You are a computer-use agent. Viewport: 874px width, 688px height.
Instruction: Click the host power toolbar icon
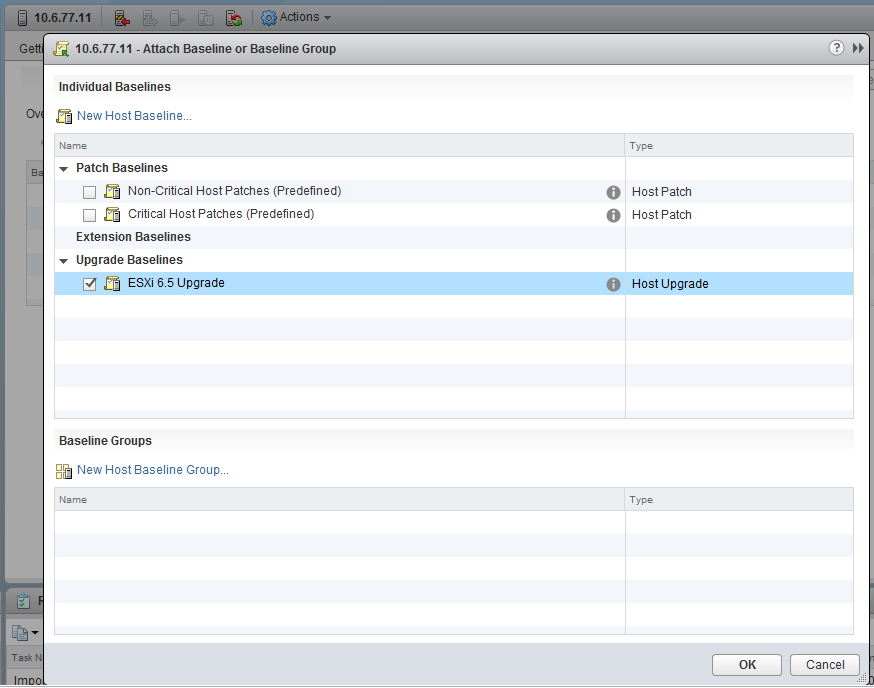point(206,18)
